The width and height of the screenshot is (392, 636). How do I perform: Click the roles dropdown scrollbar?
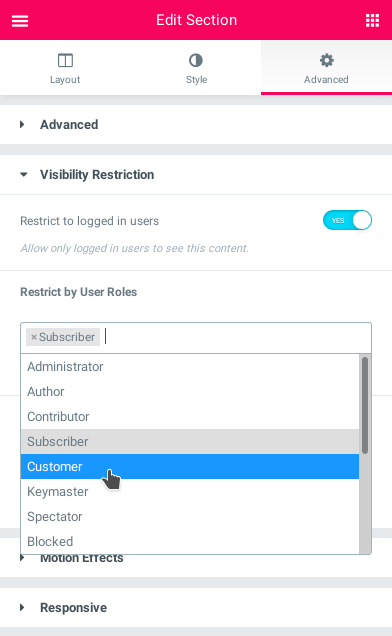tap(365, 406)
